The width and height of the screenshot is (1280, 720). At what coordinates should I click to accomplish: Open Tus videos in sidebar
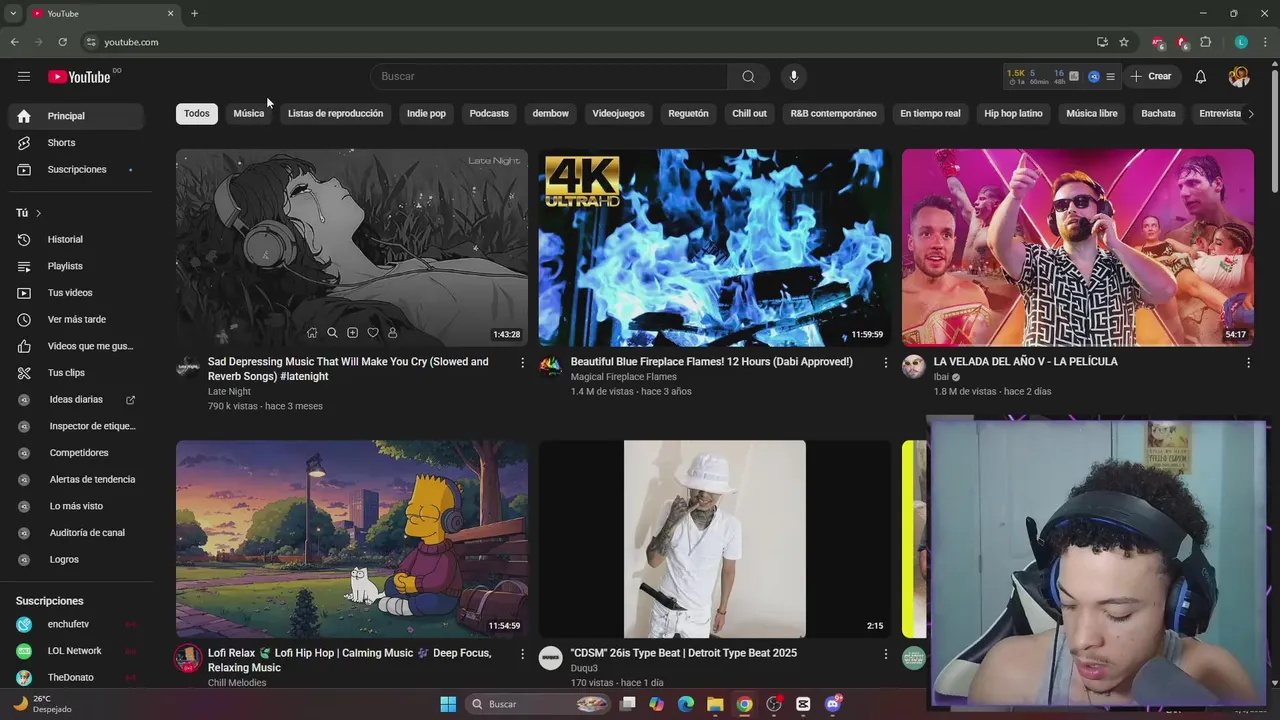pos(76,293)
